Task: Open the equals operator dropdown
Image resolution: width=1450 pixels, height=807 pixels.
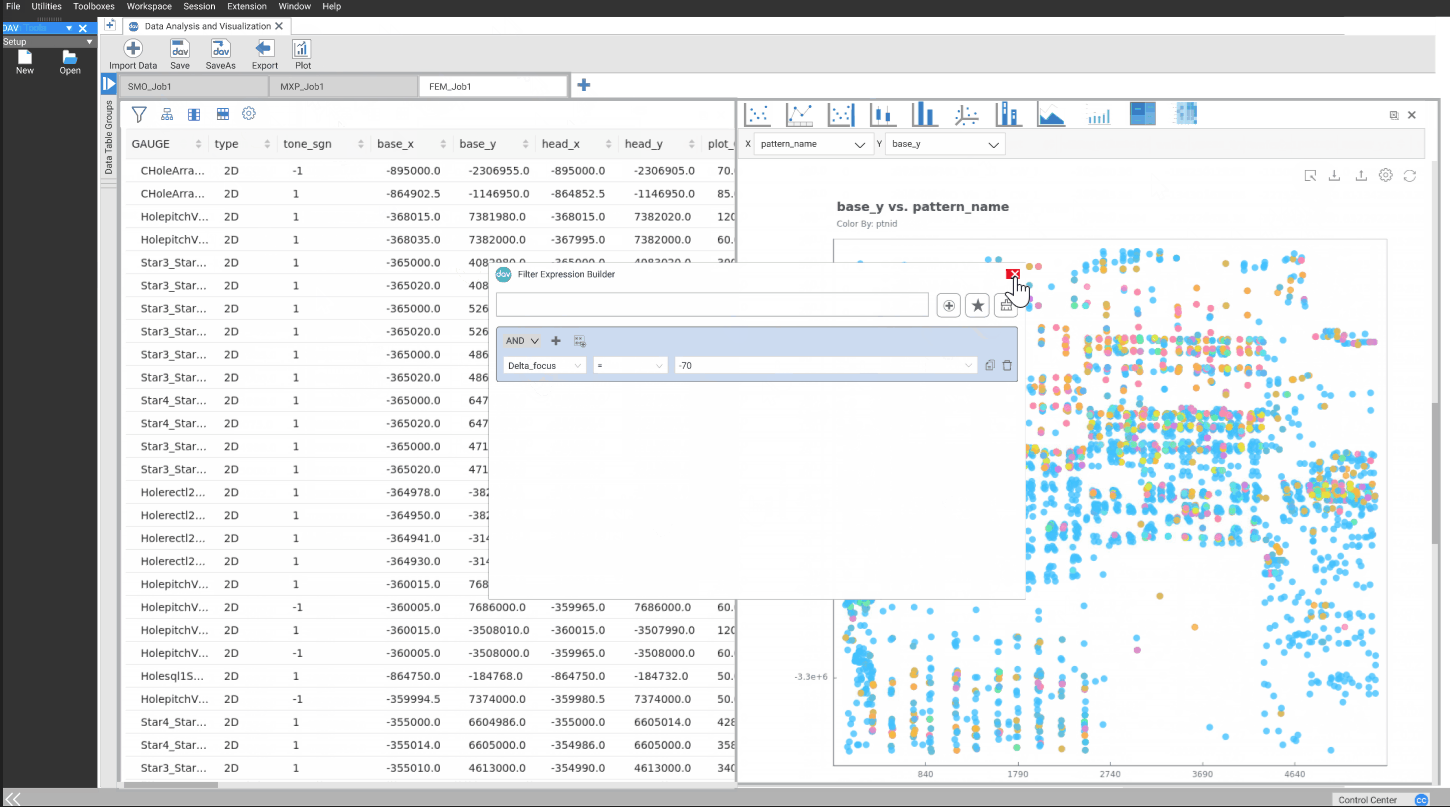Action: (x=630, y=366)
